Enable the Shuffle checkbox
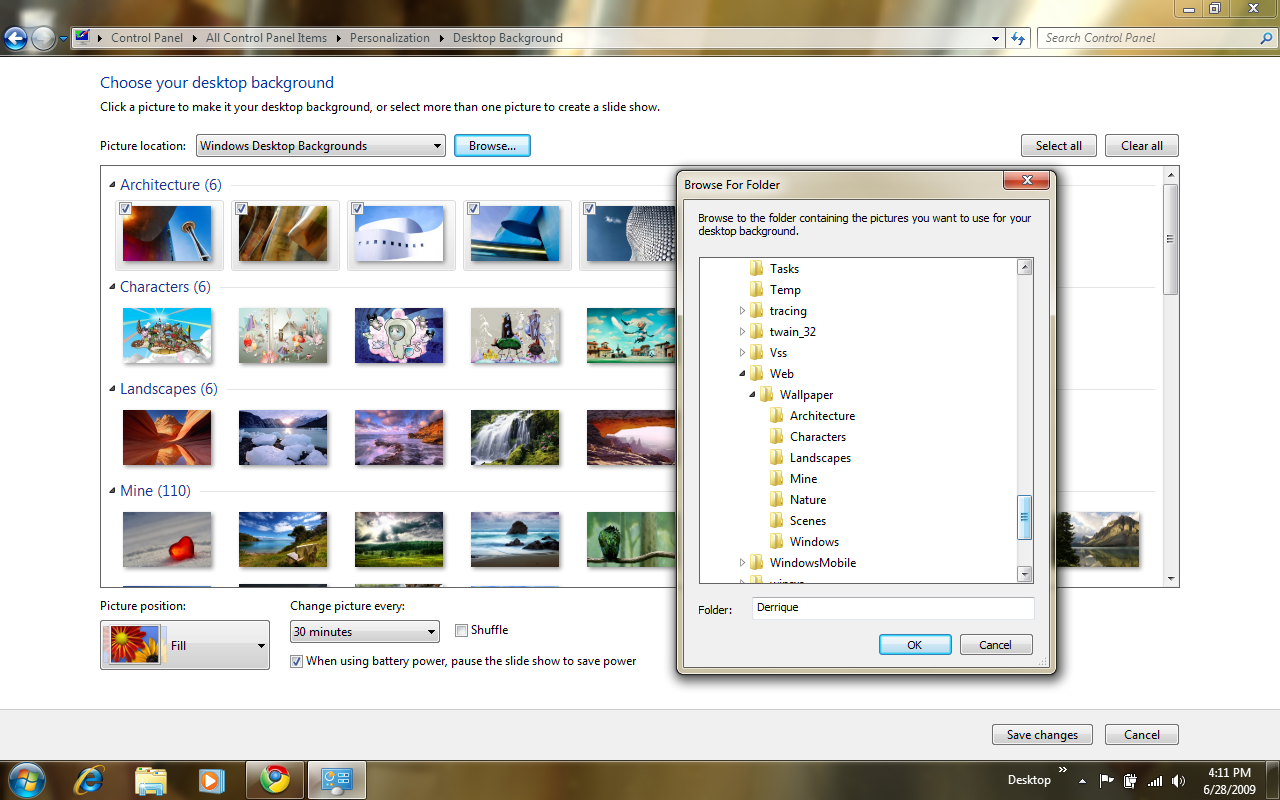This screenshot has height=800, width=1280. coord(461,630)
